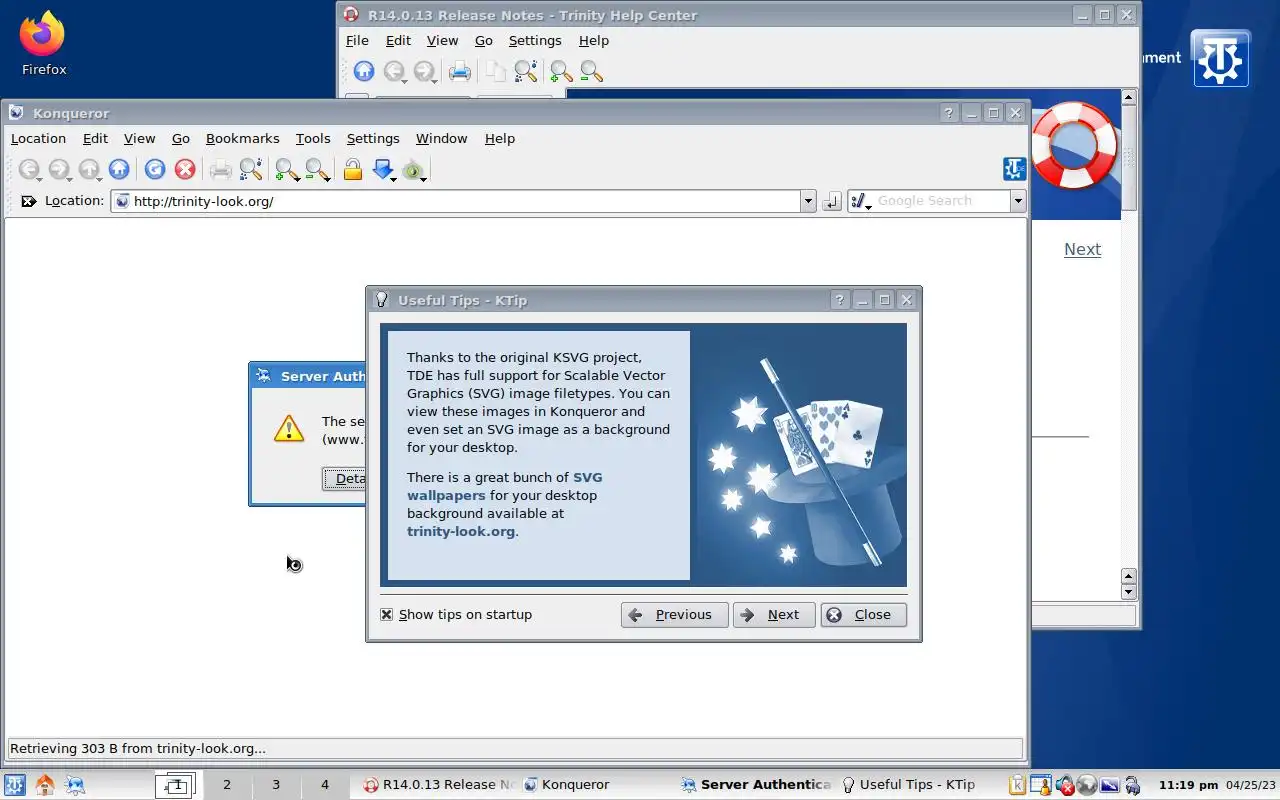Click Konqueror's Forward arrow toolbar icon
Viewport: 1280px width, 800px height.
tap(59, 170)
